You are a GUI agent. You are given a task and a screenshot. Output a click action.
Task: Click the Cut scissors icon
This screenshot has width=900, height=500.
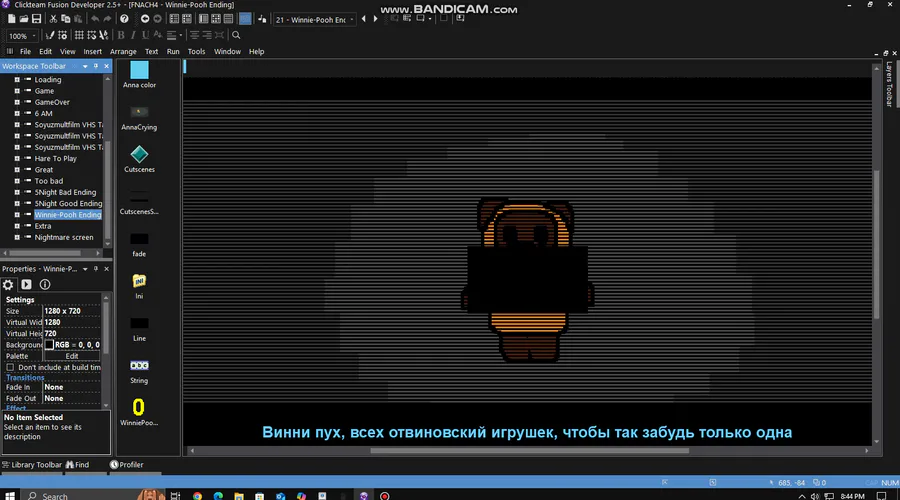click(x=53, y=19)
